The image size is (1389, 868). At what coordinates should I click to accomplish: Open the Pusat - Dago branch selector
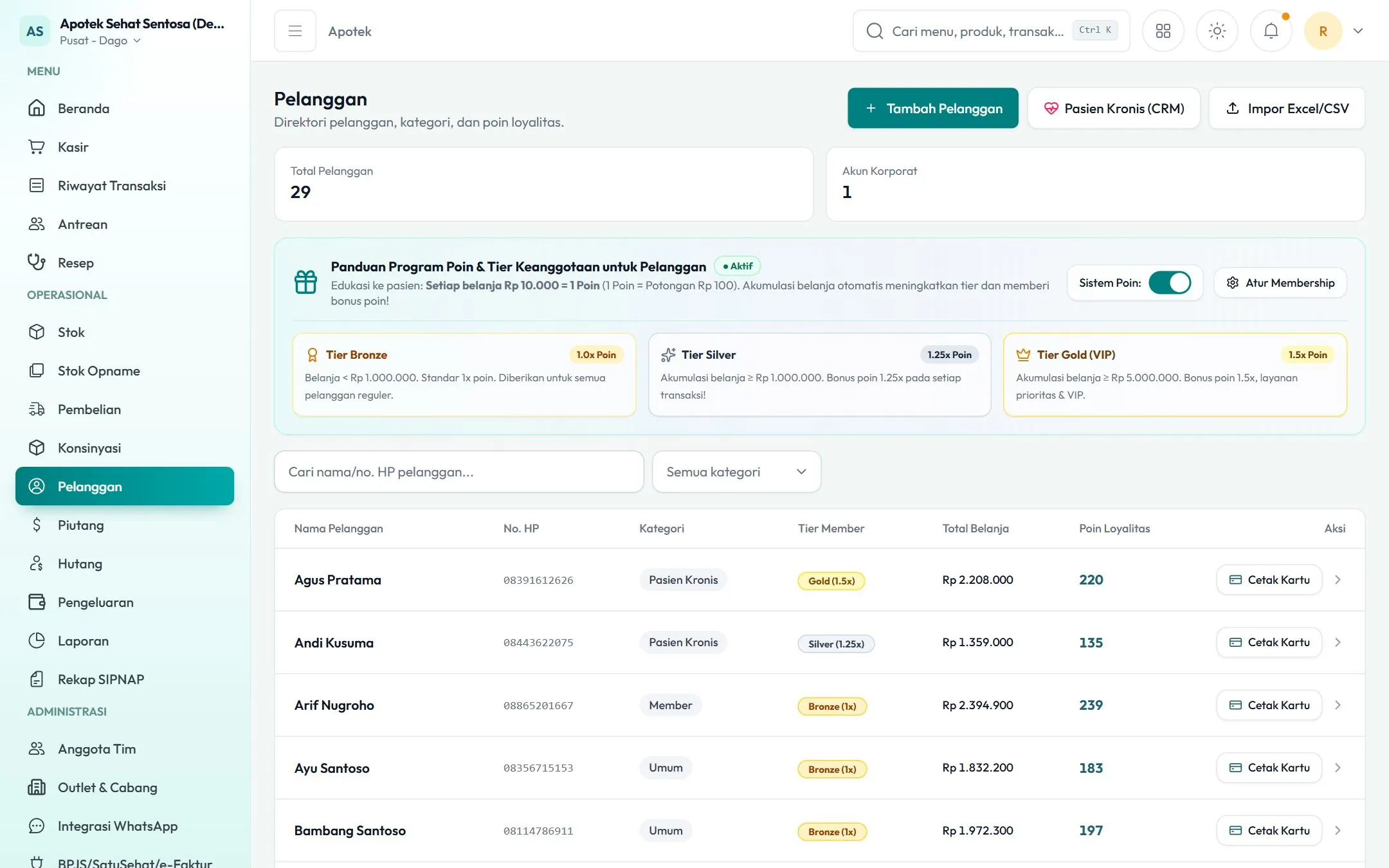pos(100,41)
